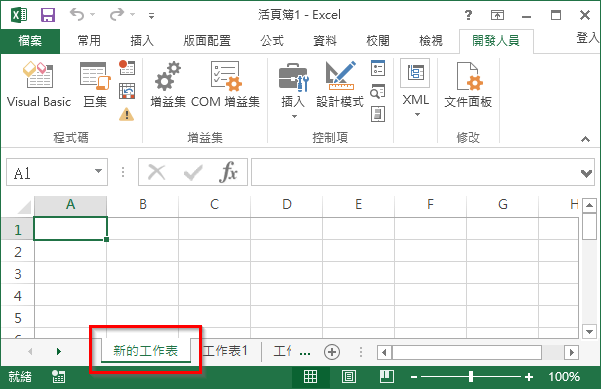
Task: Select the 新的工作表 sheet tab
Action: click(146, 351)
